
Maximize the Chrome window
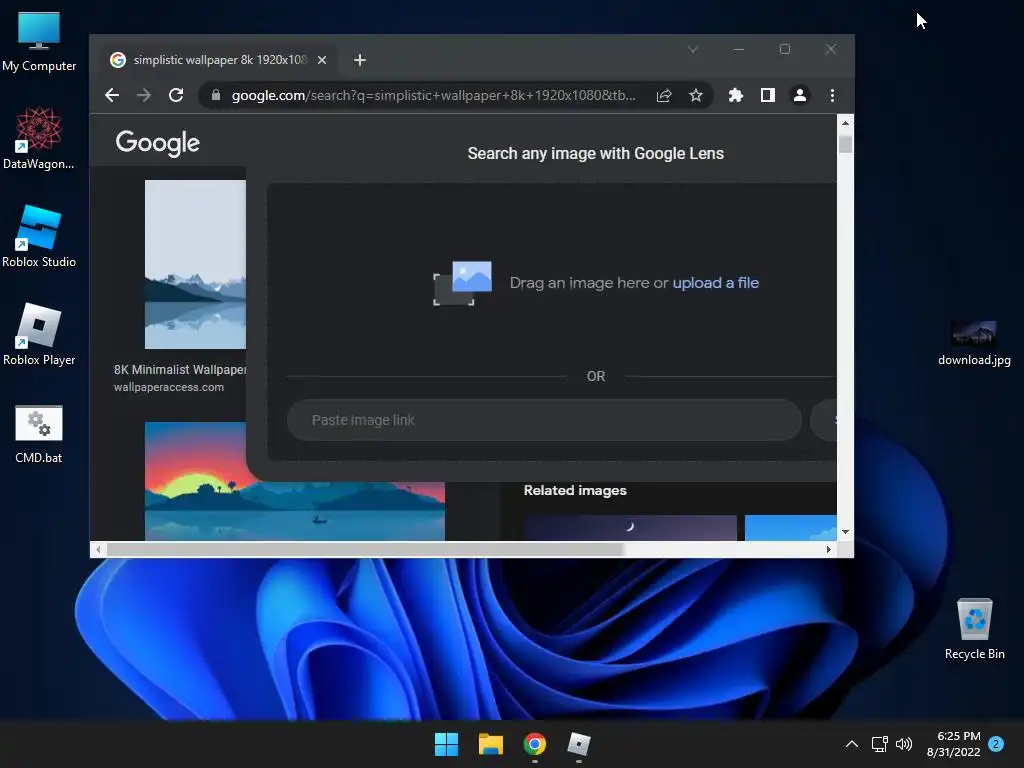[x=784, y=49]
